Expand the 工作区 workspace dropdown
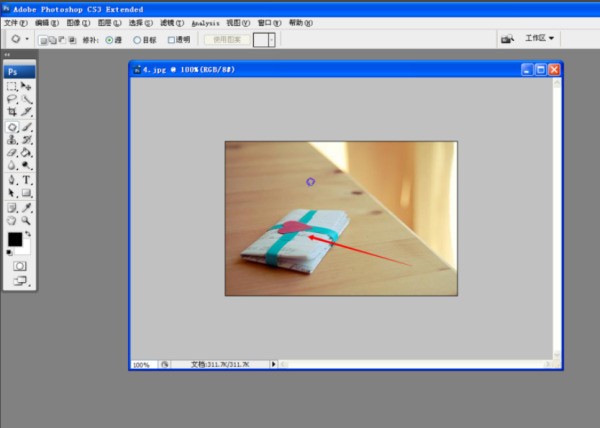Viewport: 600px width, 428px height. 540,38
